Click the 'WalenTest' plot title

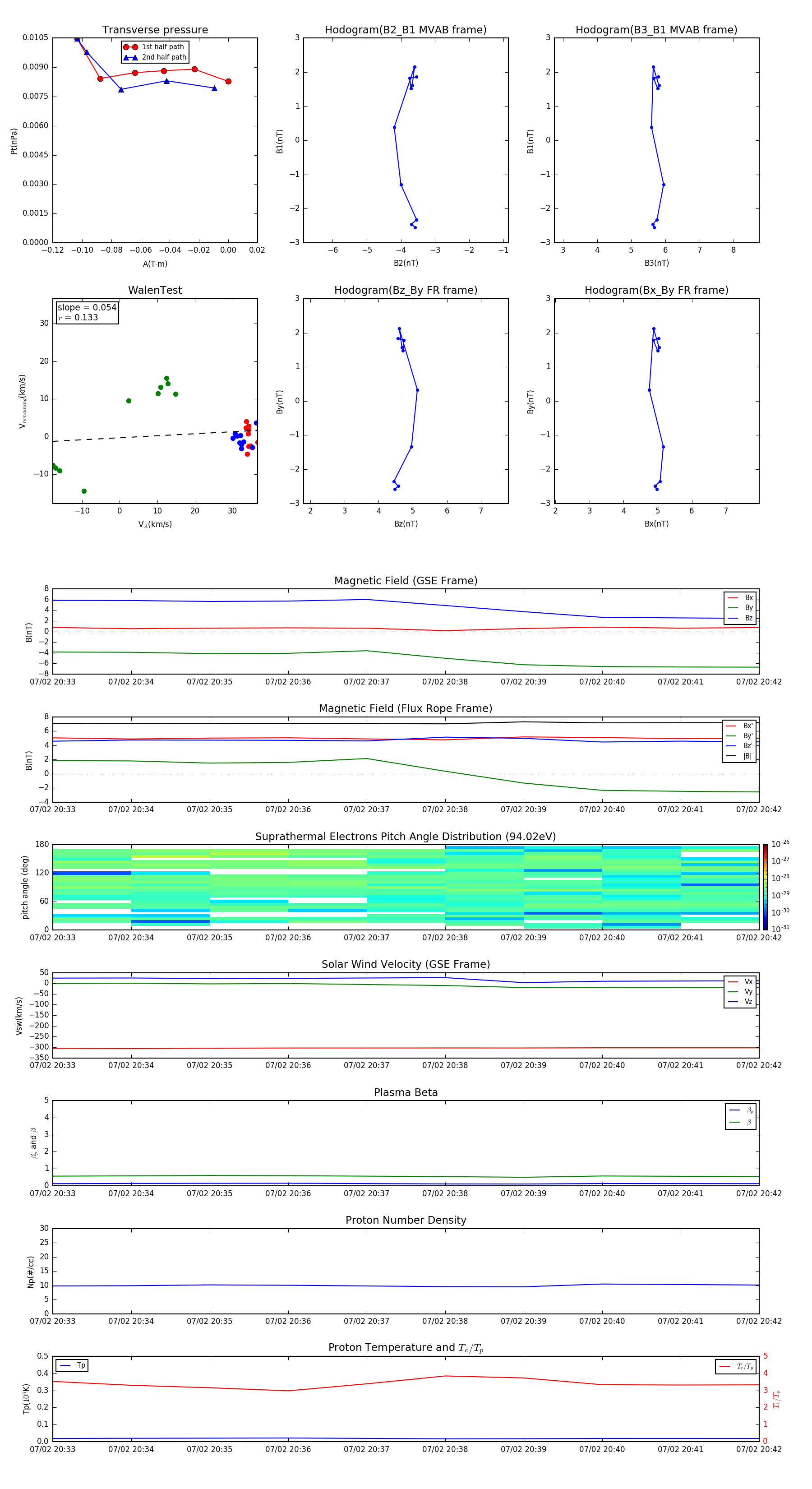pos(155,290)
